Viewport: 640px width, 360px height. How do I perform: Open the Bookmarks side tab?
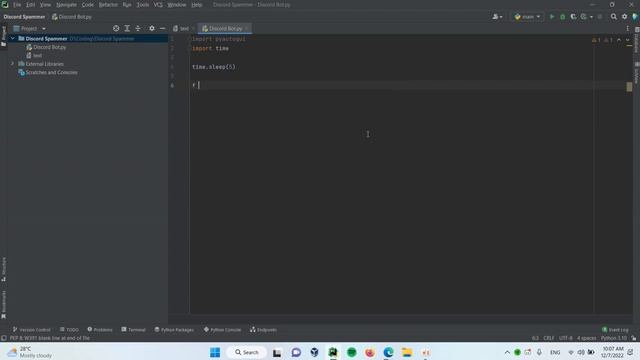(x=4, y=304)
